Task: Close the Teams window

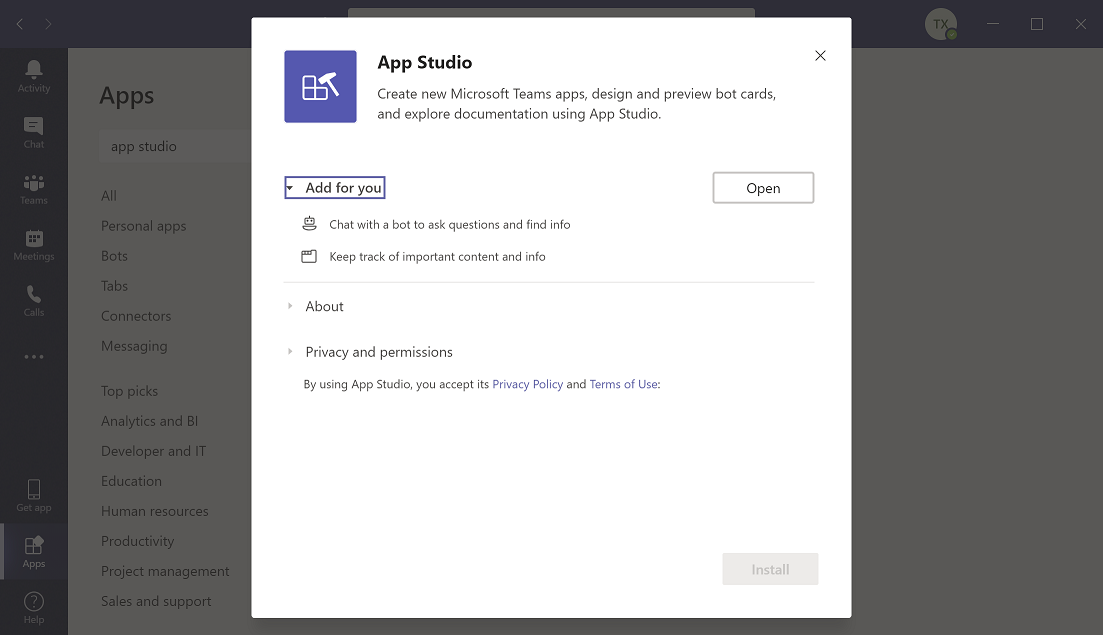Action: (1081, 24)
